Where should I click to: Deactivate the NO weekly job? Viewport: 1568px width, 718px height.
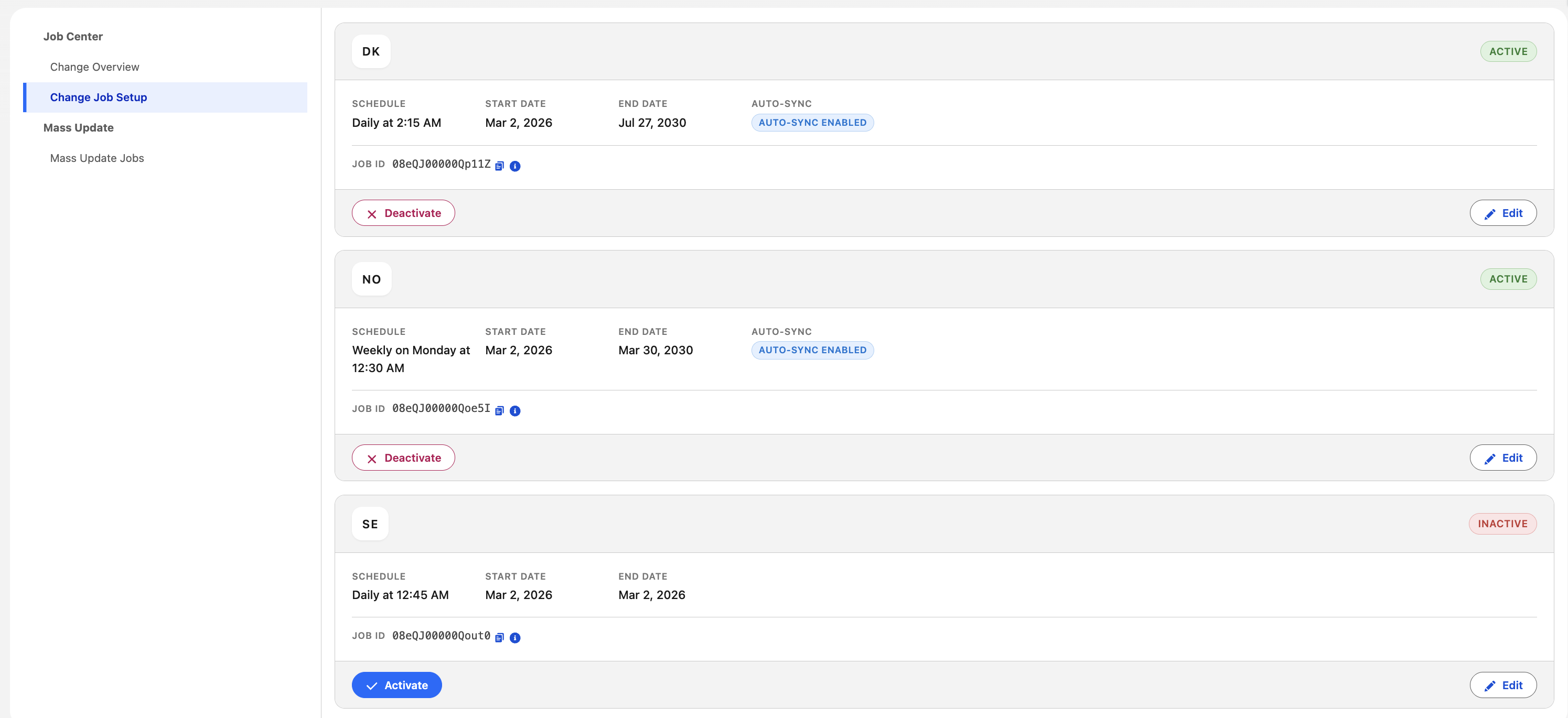coord(403,458)
